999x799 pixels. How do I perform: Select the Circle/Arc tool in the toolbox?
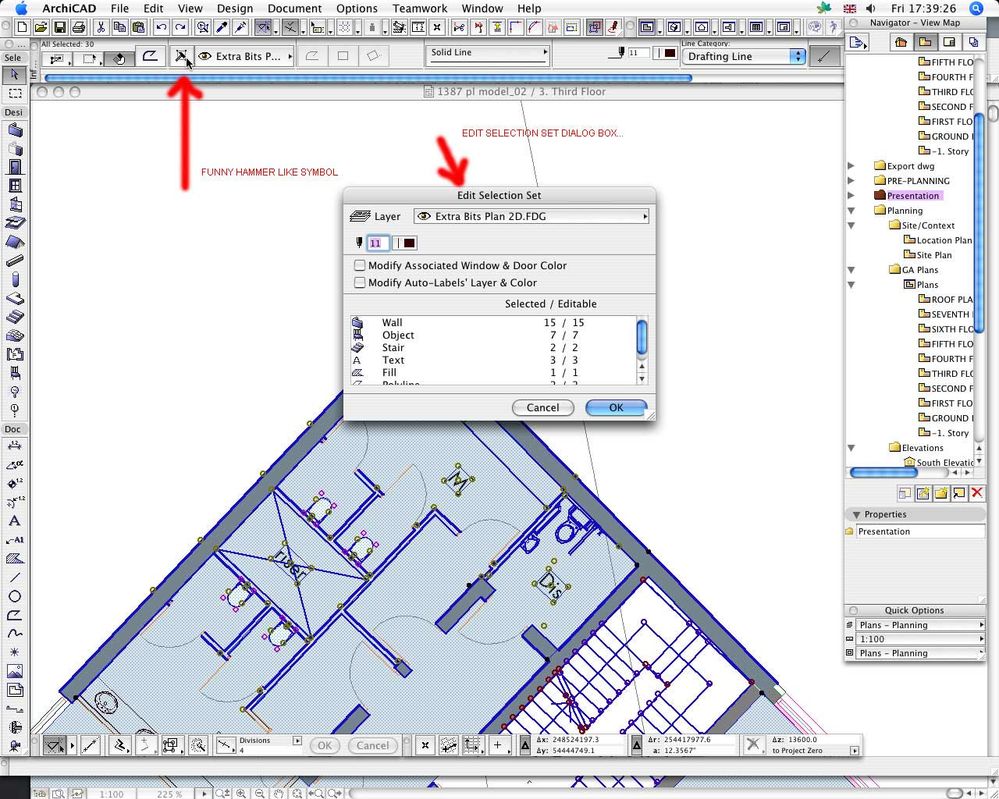click(x=15, y=596)
